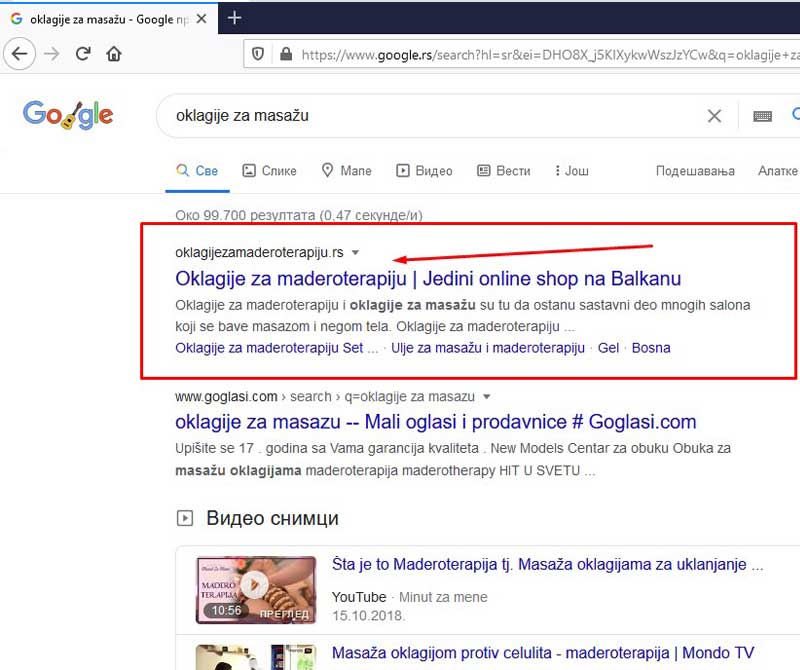Open a new tab with plus icon
800x670 pixels.
click(x=234, y=18)
